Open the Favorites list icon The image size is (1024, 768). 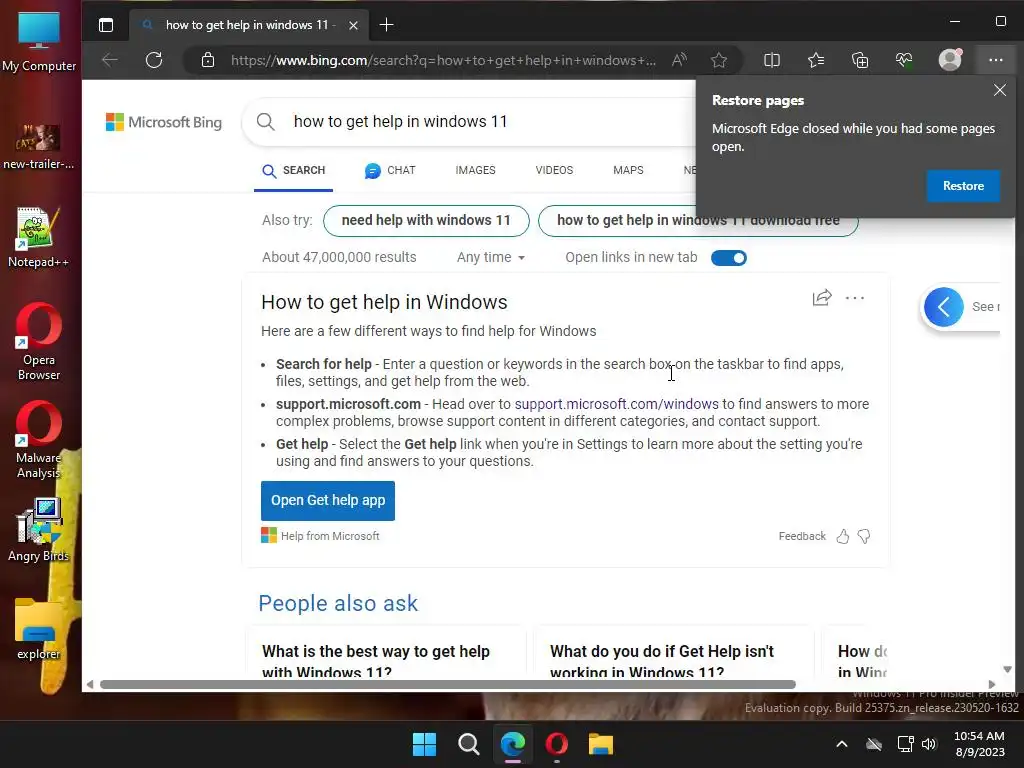point(816,60)
